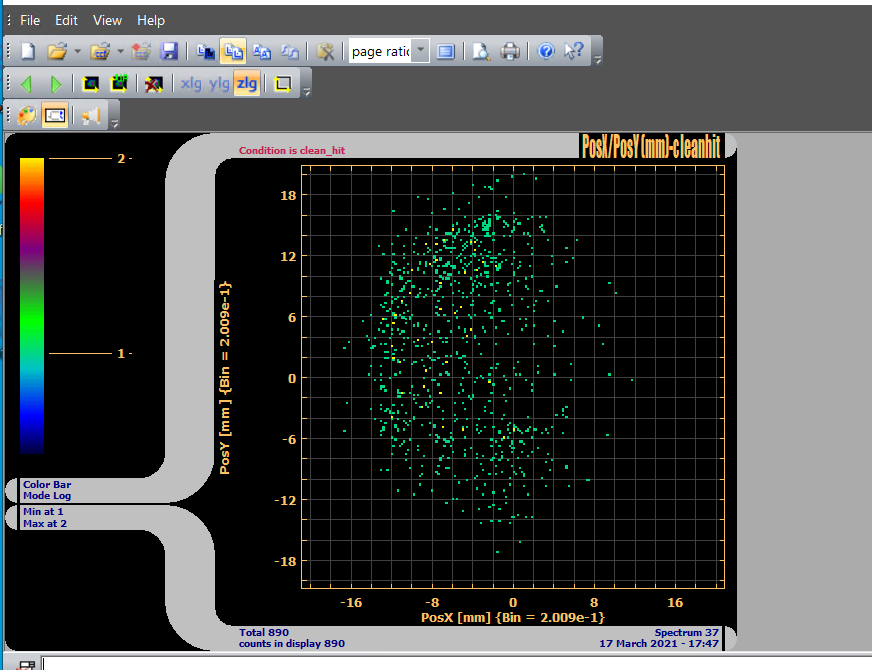This screenshot has width=872, height=670.
Task: Click the megaphone icon in bottom toolbar
Action: (x=91, y=116)
